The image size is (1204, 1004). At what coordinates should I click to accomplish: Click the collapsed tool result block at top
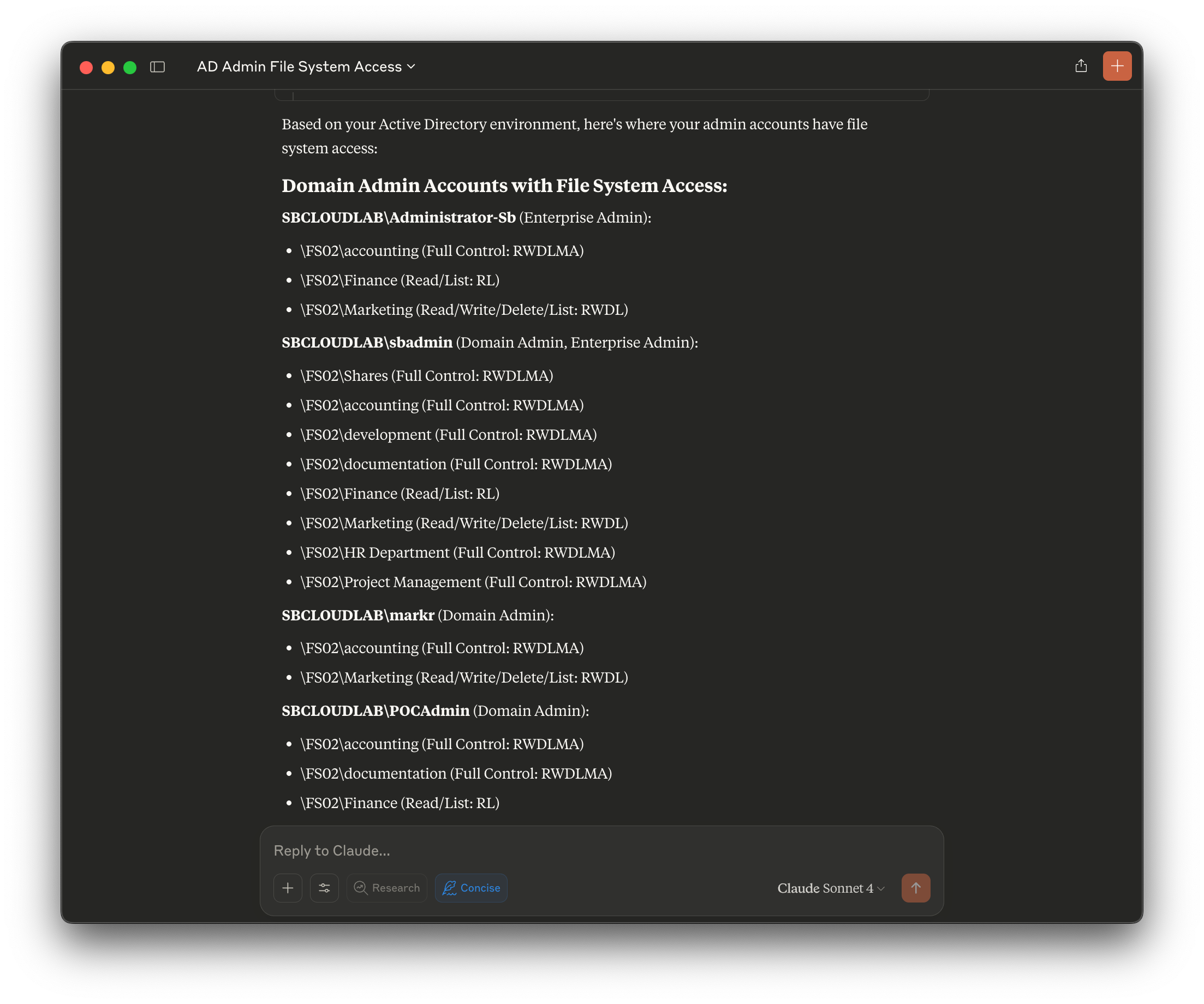tap(601, 95)
